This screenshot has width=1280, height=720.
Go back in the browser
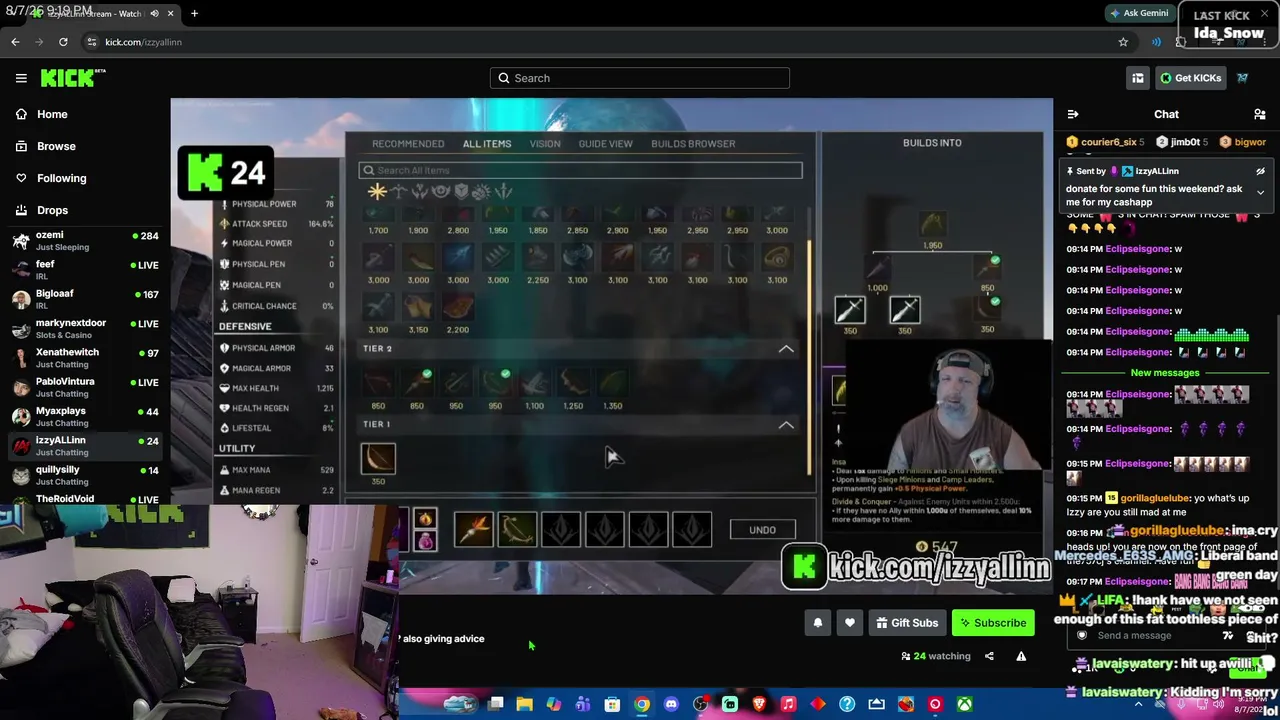pyautogui.click(x=15, y=42)
